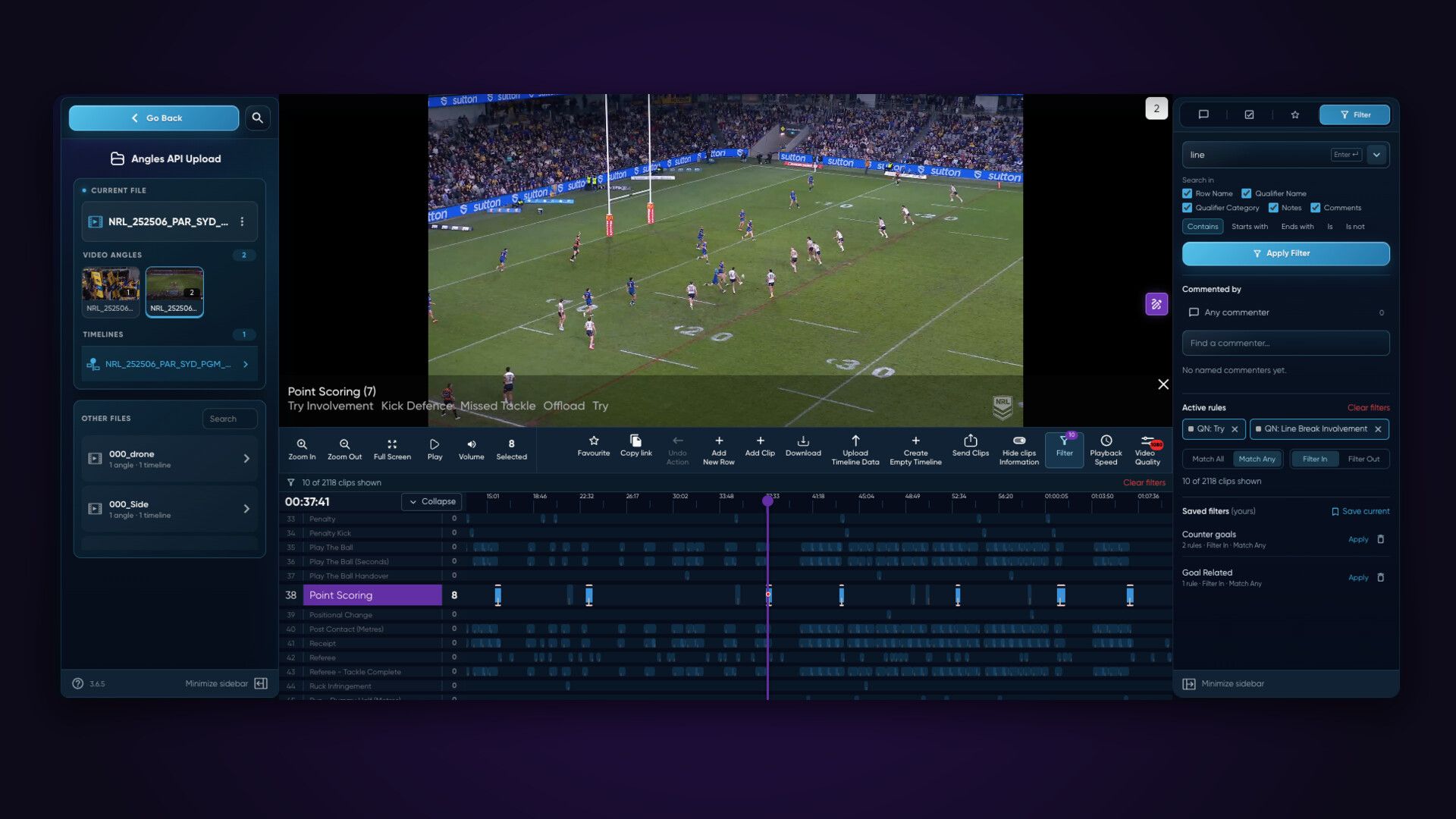This screenshot has width=1456, height=819.
Task: Switch to the comments tab icon
Action: pyautogui.click(x=1203, y=115)
